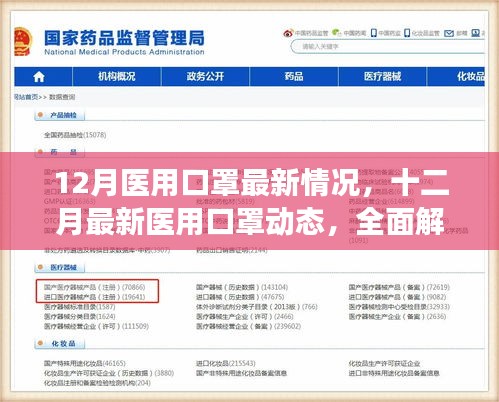Open 医疗器械生产企业（备案）(2636)
This screenshot has height=402, width=499.
point(397,316)
